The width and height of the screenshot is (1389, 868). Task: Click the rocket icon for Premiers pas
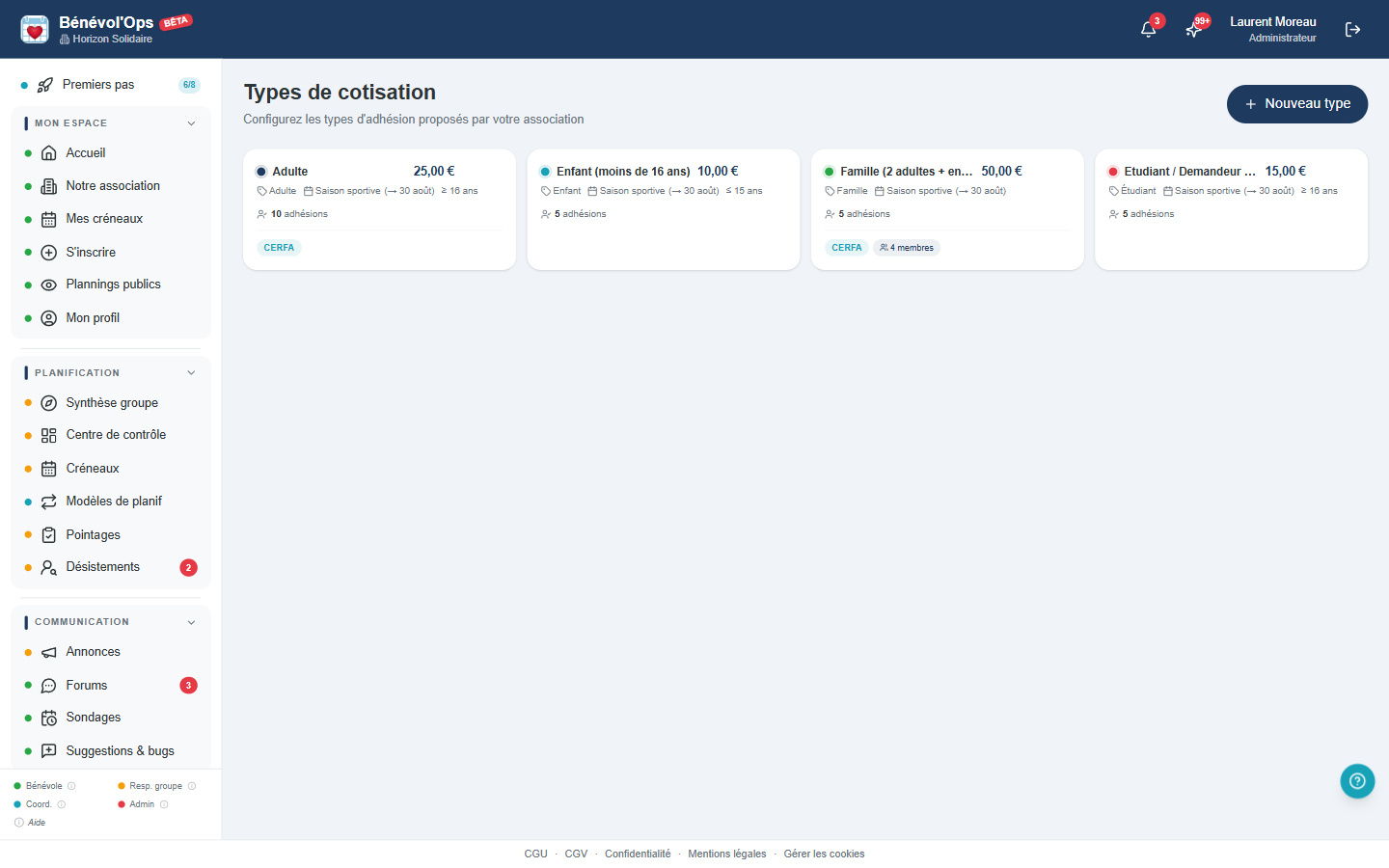pos(45,85)
